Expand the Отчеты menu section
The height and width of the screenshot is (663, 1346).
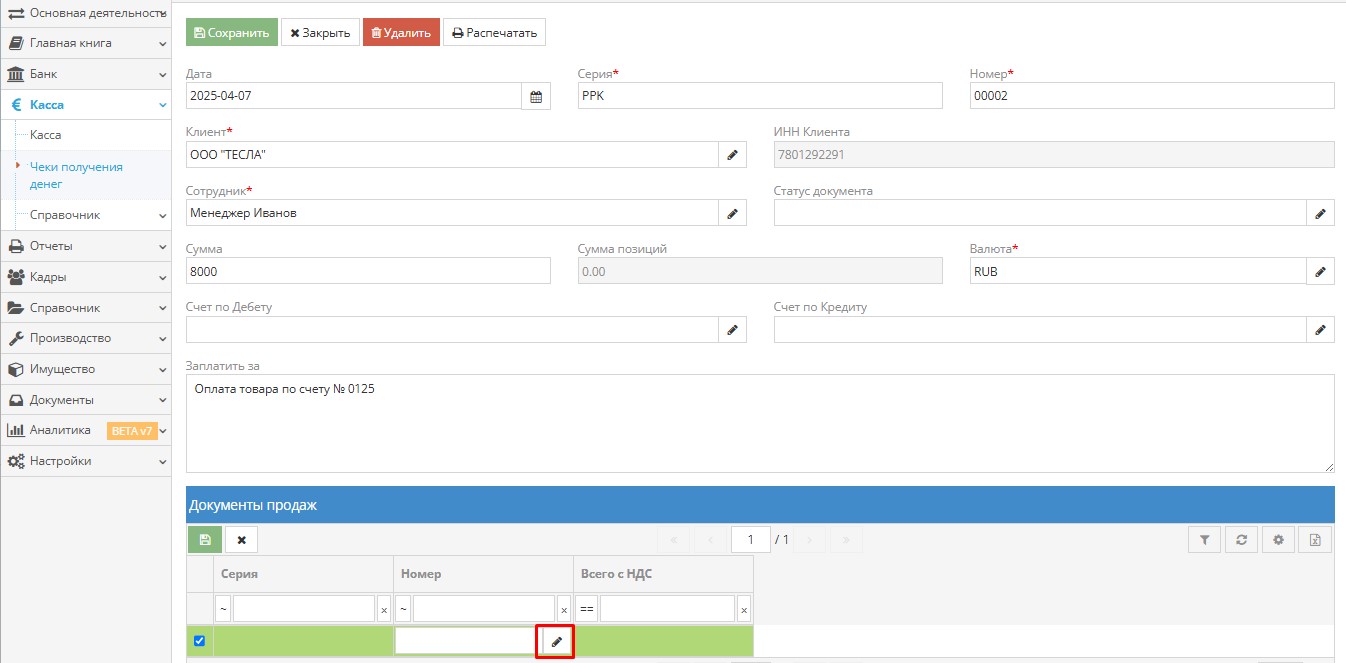click(85, 246)
